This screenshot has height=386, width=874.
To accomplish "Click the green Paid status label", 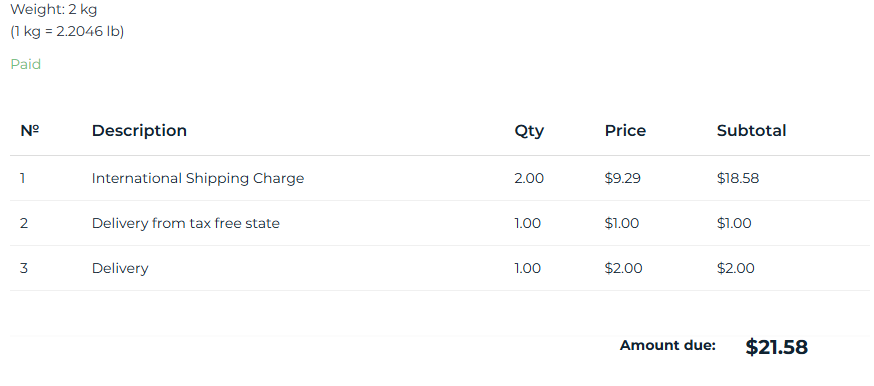I will click(26, 65).
